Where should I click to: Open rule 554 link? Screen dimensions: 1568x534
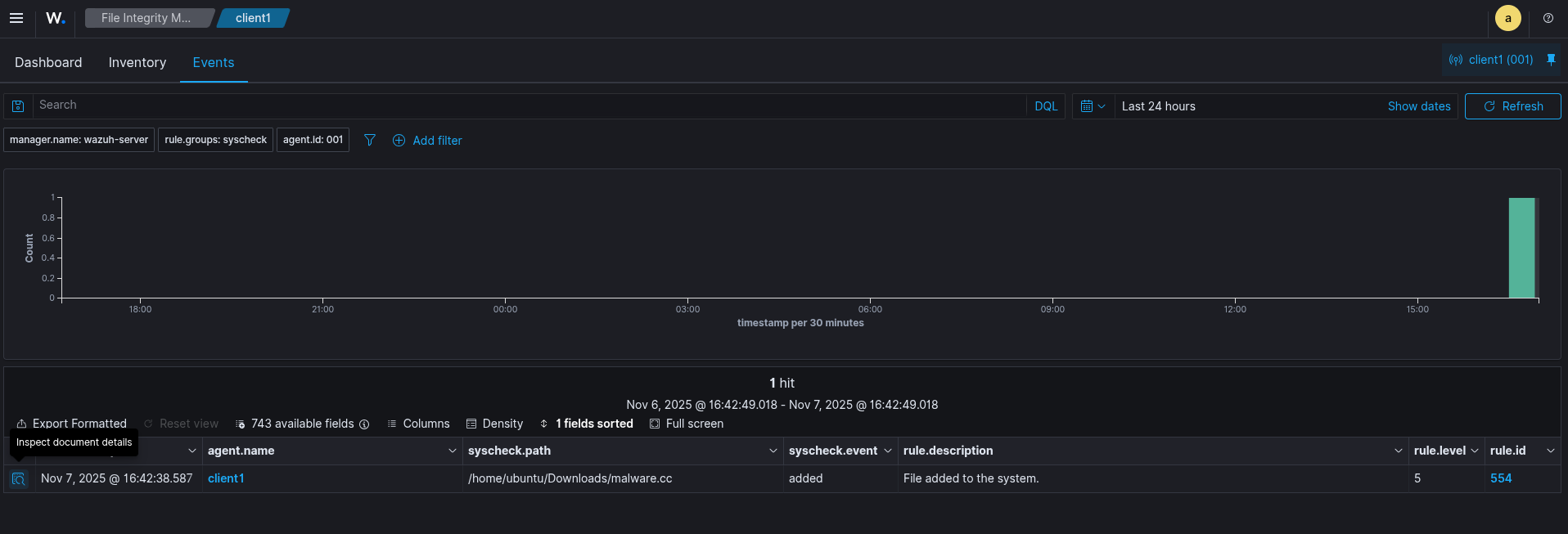pos(1500,479)
